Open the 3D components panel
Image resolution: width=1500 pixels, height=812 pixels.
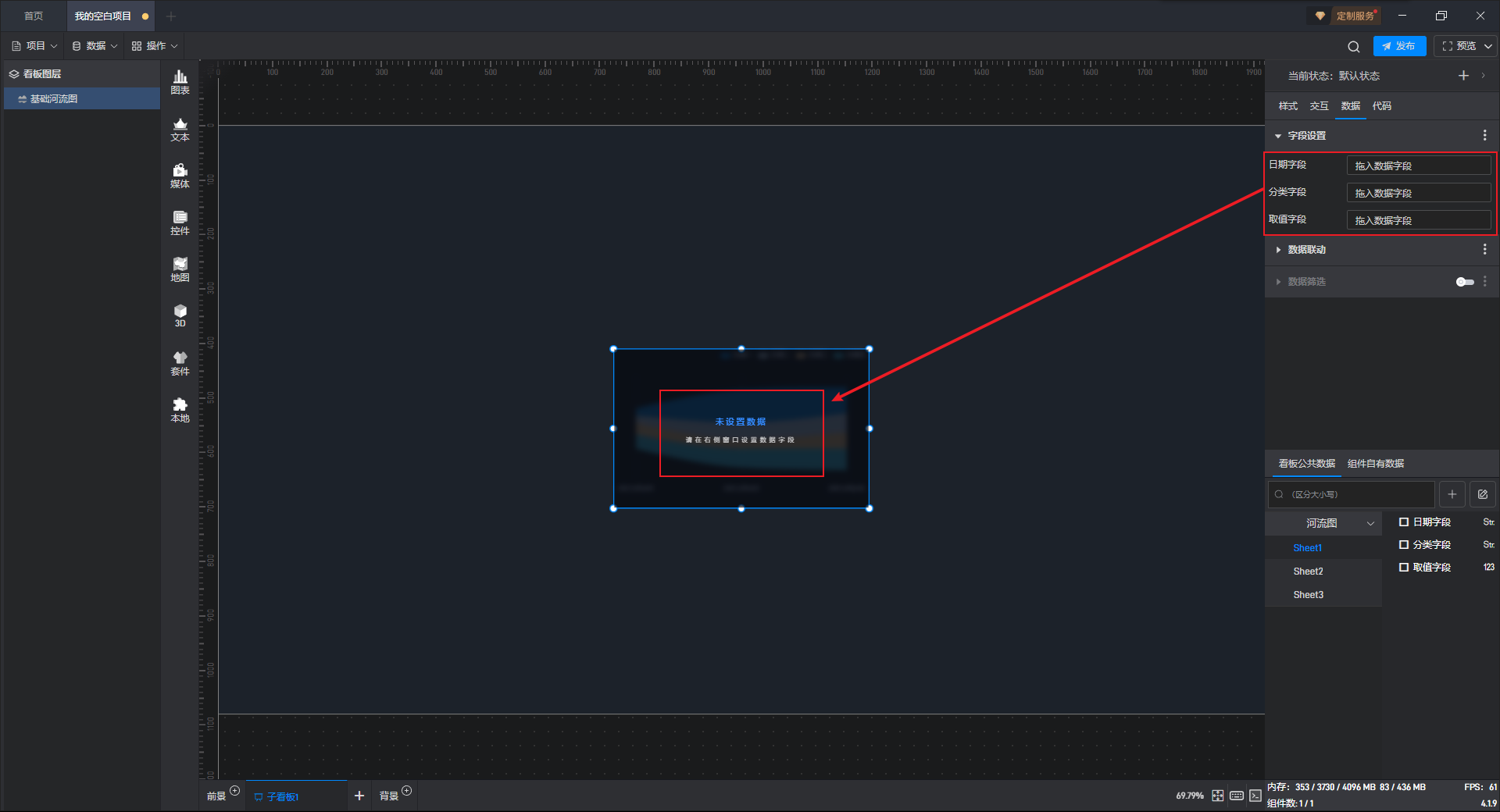180,315
